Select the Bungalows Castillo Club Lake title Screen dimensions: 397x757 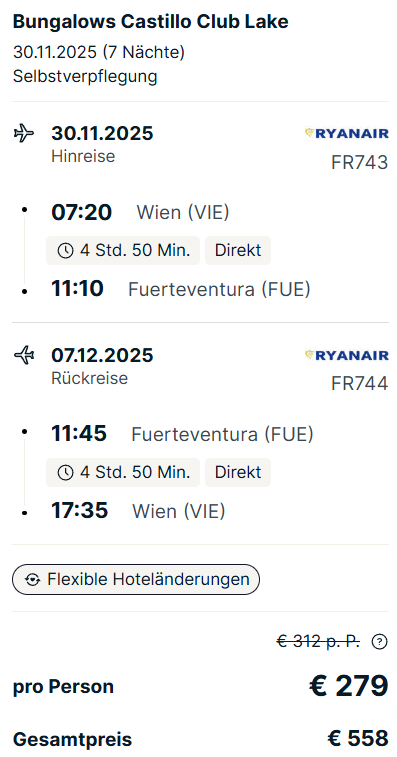[151, 22]
